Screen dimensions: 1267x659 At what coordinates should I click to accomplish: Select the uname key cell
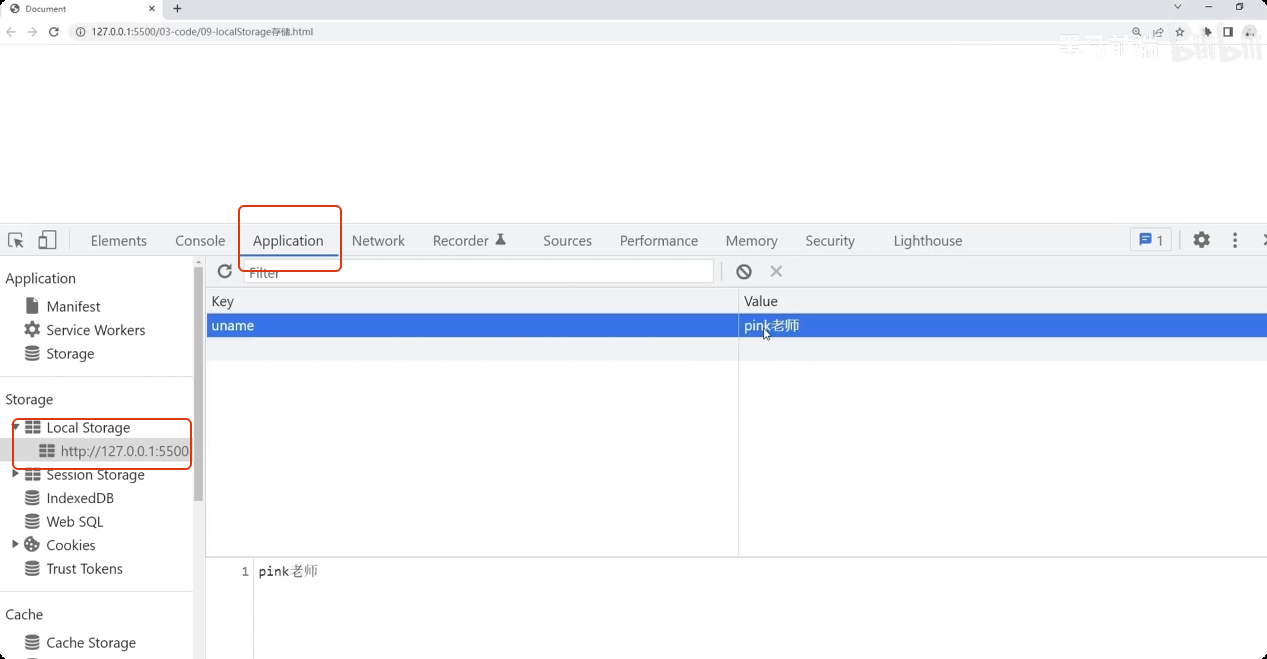tap(472, 325)
